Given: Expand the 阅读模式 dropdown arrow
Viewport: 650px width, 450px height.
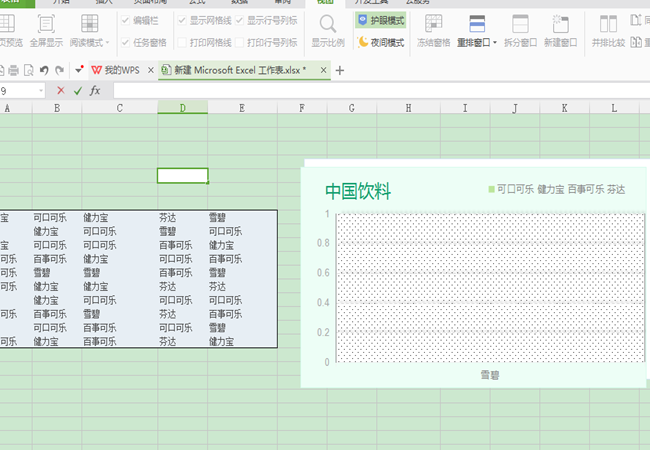Looking at the screenshot, I should pos(107,42).
